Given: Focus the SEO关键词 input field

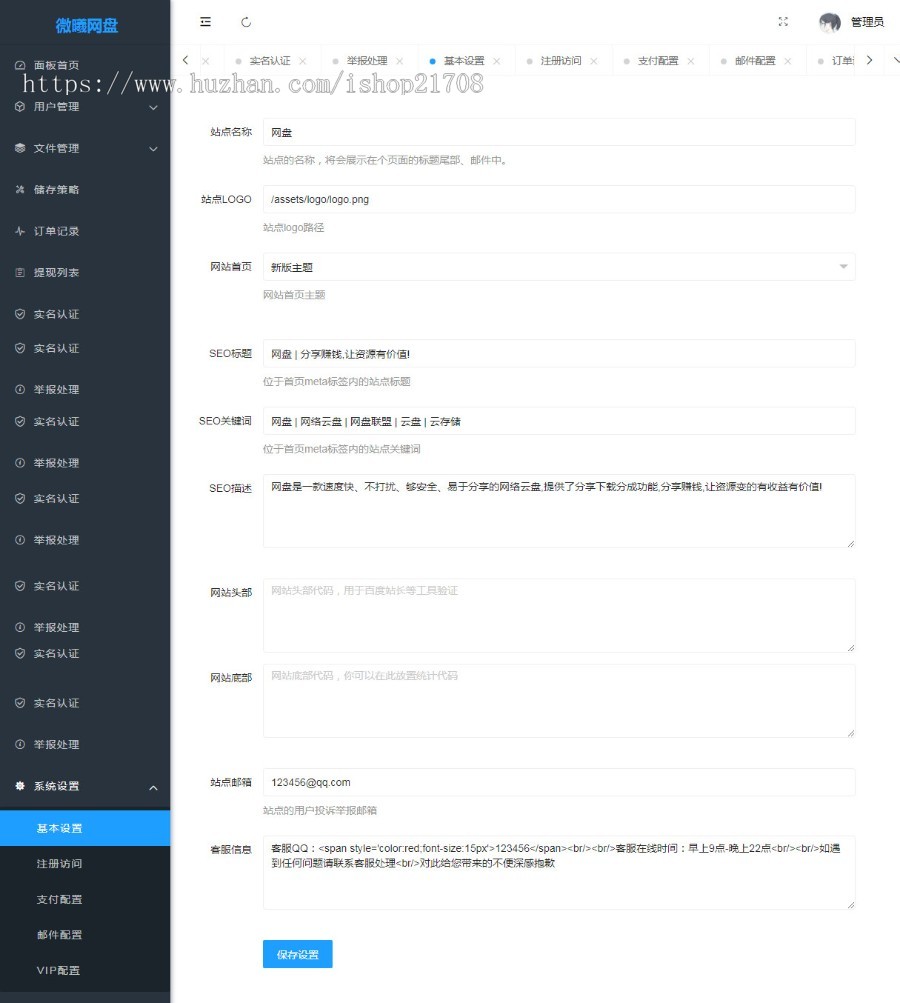Looking at the screenshot, I should point(558,421).
